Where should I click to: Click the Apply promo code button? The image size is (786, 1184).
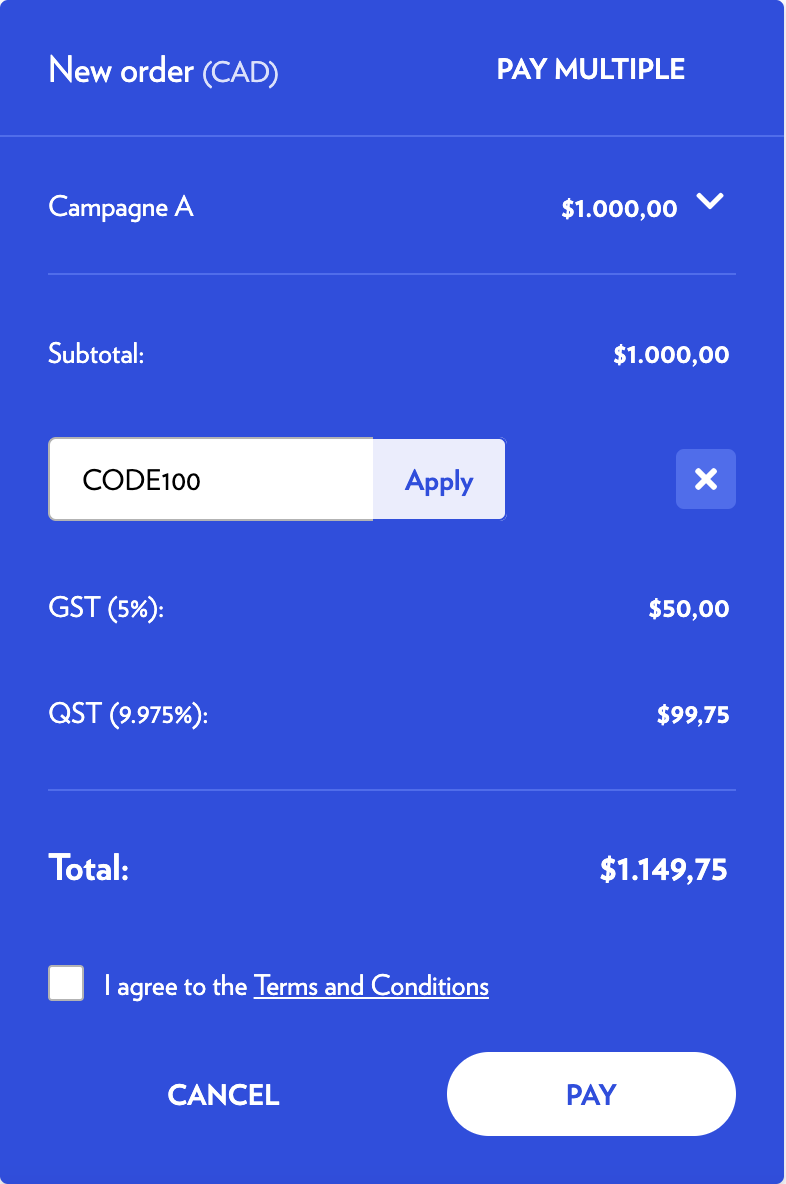[439, 481]
